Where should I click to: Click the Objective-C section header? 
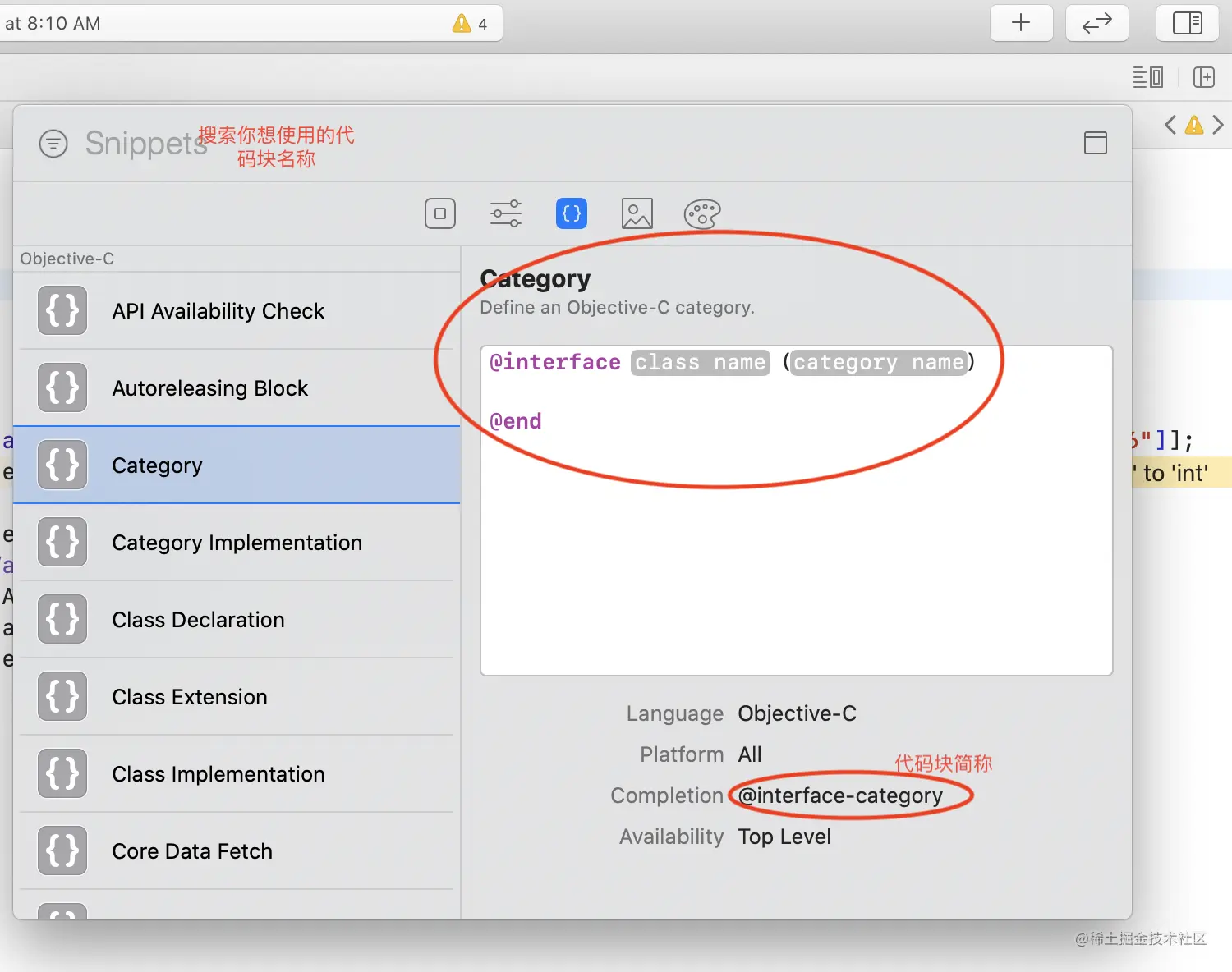click(x=67, y=259)
